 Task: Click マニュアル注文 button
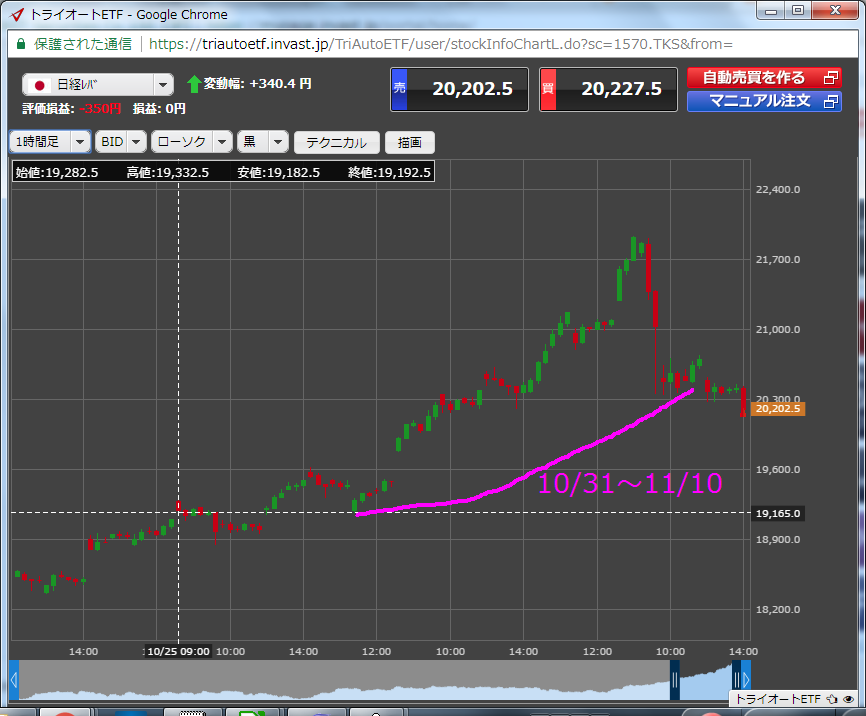[764, 101]
